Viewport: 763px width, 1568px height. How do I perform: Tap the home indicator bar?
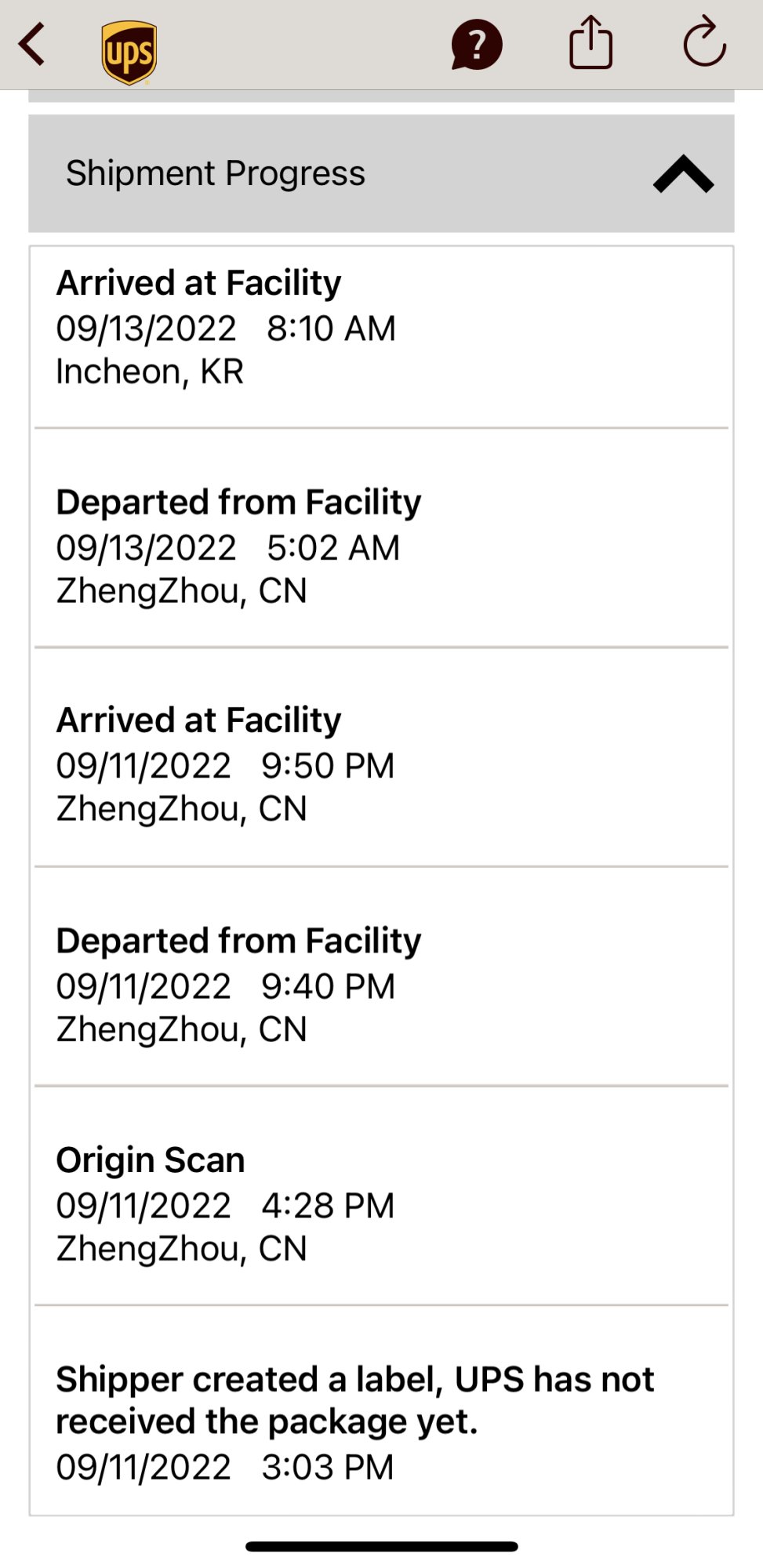point(381,1546)
